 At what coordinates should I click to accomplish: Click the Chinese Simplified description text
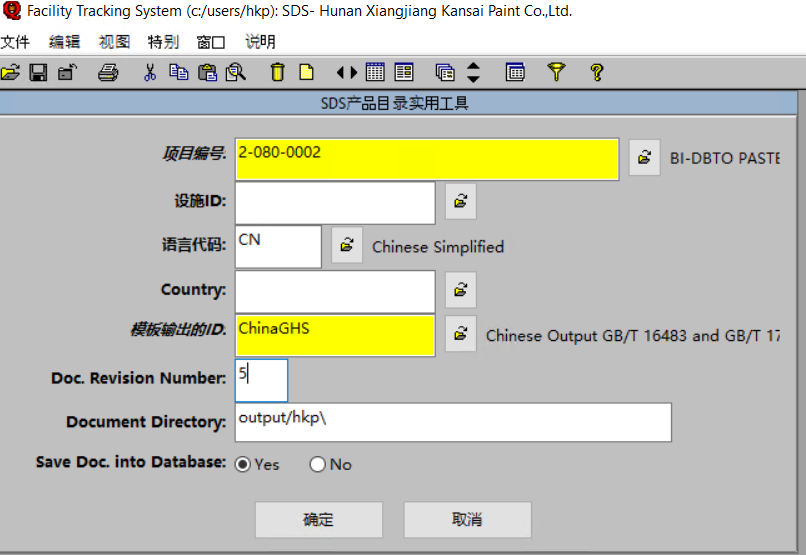(438, 247)
